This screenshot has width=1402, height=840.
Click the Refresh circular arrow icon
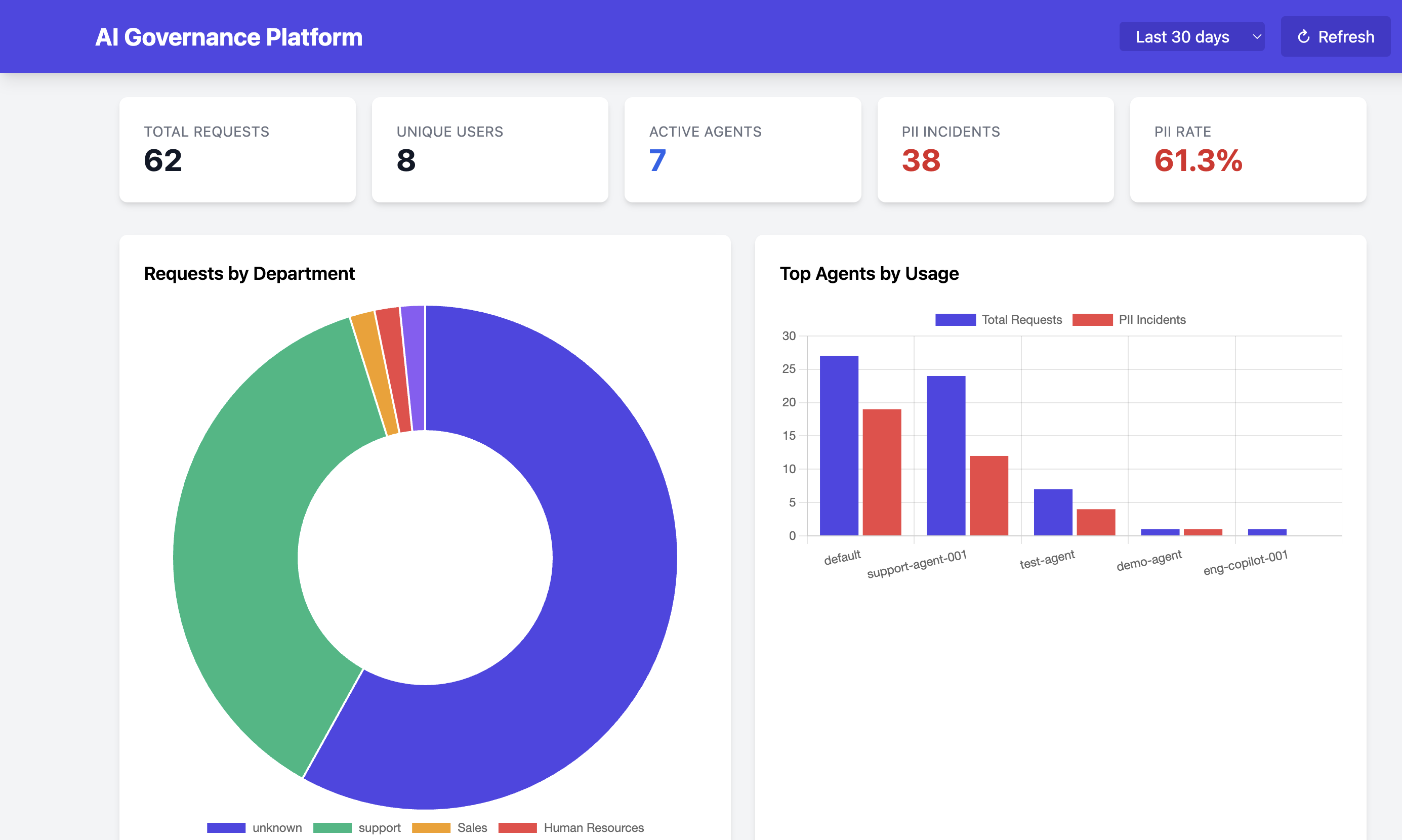[1303, 37]
